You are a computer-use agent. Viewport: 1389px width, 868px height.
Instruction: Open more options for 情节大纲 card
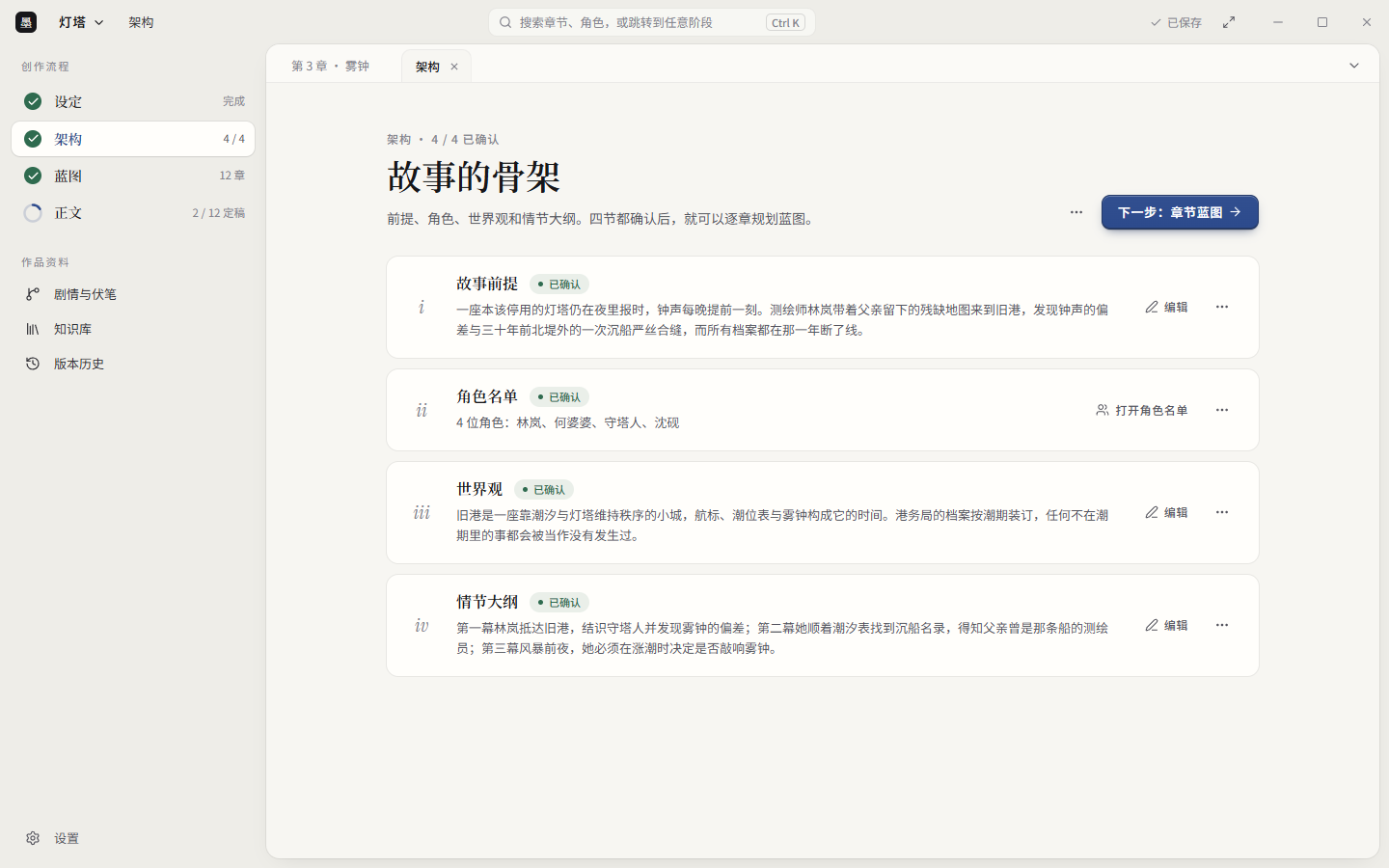(1222, 625)
